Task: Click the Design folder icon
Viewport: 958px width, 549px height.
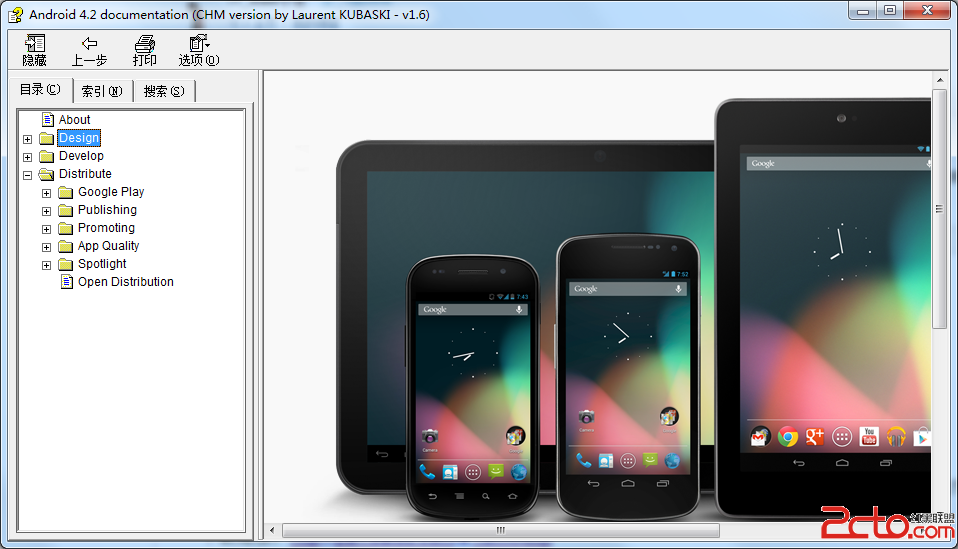Action: (46, 138)
